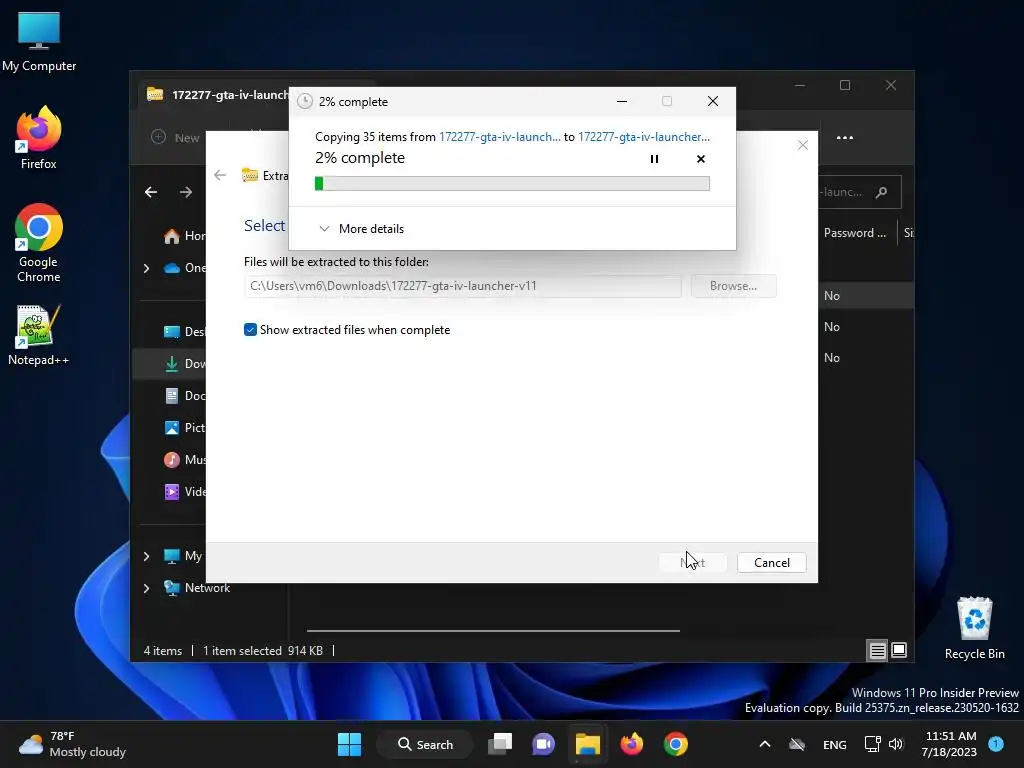Image resolution: width=1024 pixels, height=768 pixels.
Task: Click the Next button in extract wizard
Action: tap(692, 562)
